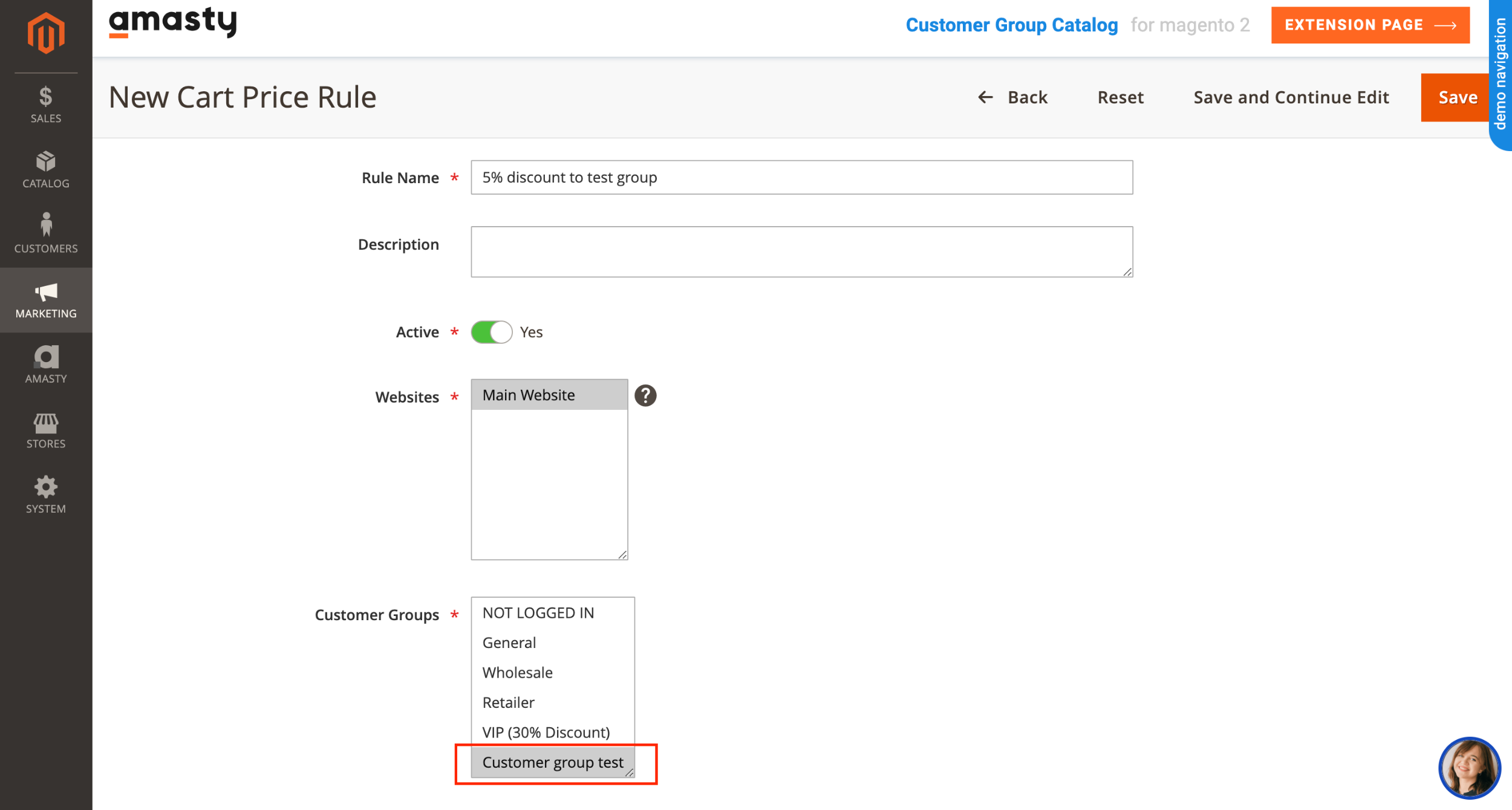Select the Marketing section in sidebar
The image size is (1512, 810).
click(45, 300)
